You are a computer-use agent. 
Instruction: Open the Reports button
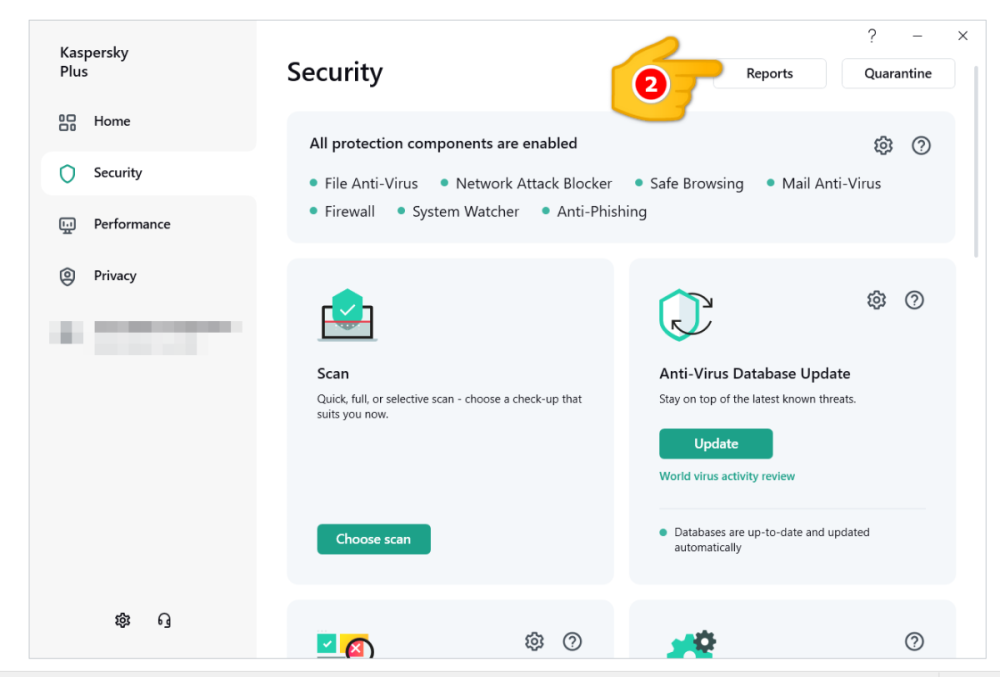[769, 73]
